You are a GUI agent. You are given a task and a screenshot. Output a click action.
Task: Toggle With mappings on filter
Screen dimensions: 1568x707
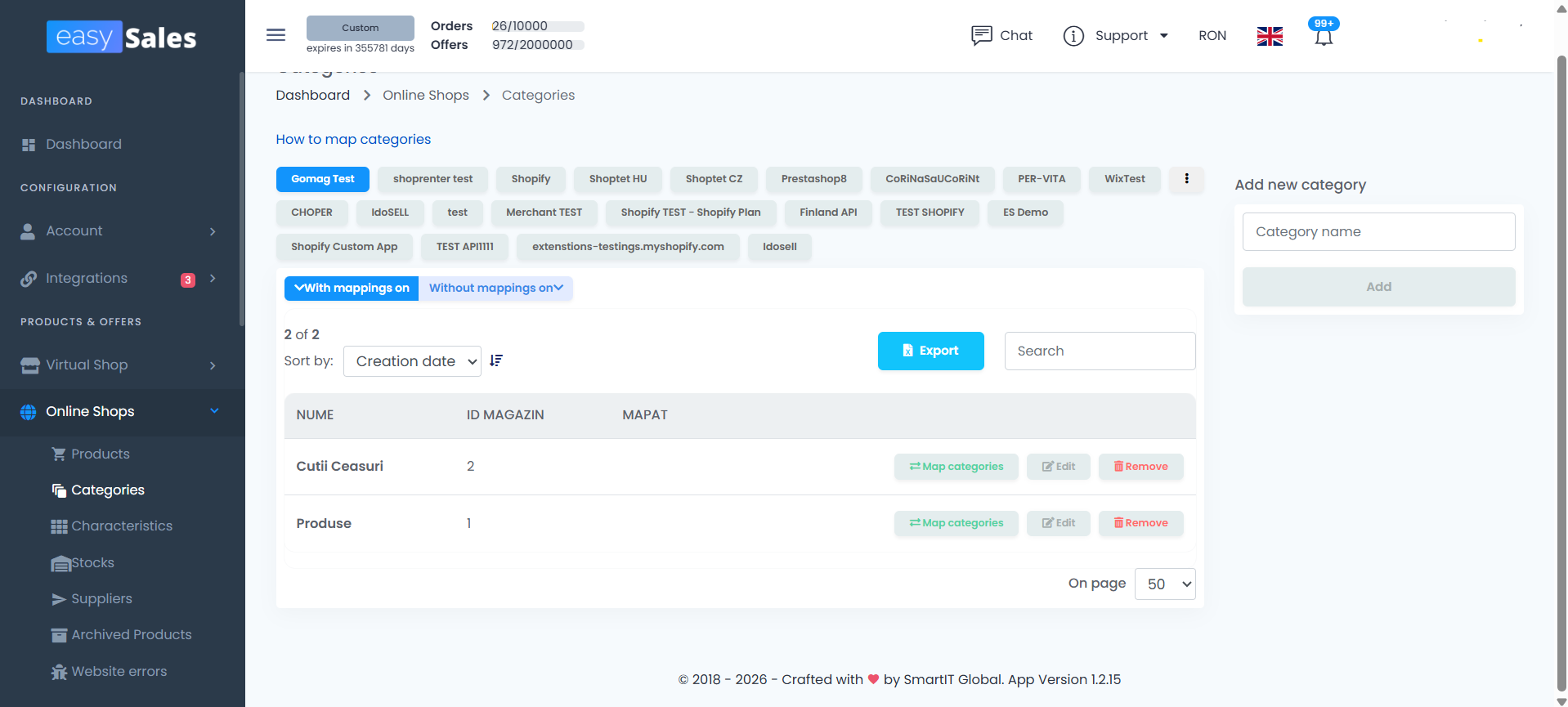pos(352,289)
